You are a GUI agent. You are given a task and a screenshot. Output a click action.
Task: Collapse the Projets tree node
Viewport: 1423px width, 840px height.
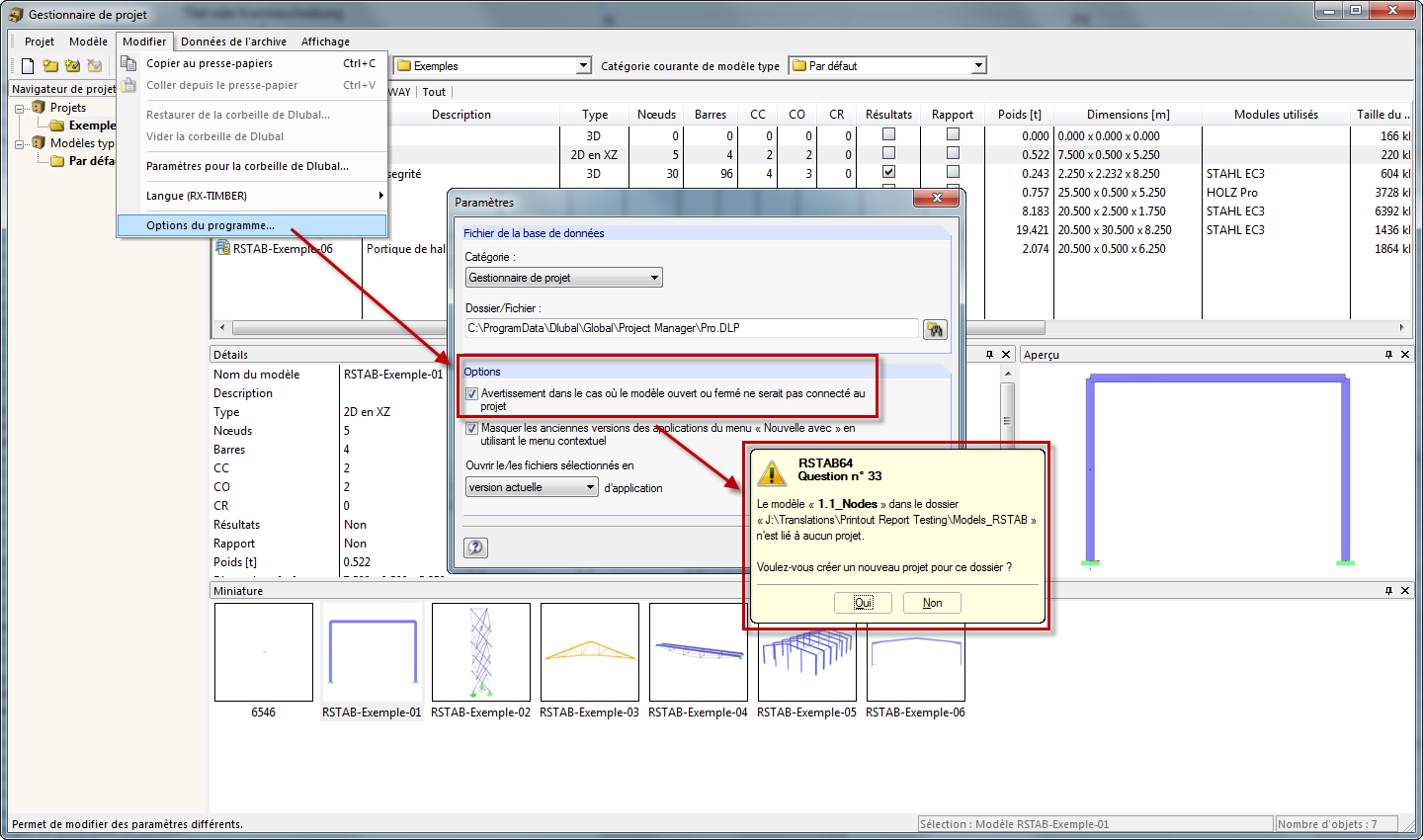(19, 108)
